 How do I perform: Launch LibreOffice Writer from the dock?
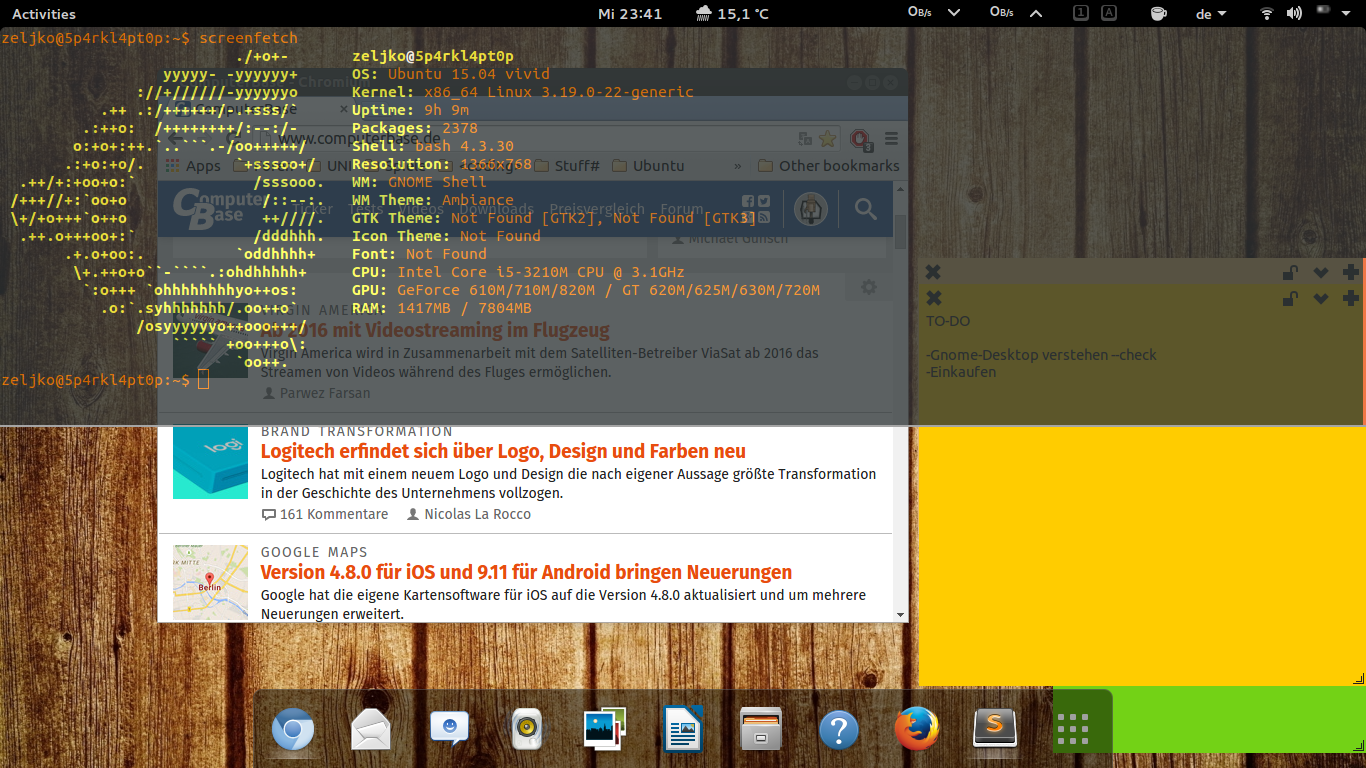(683, 729)
